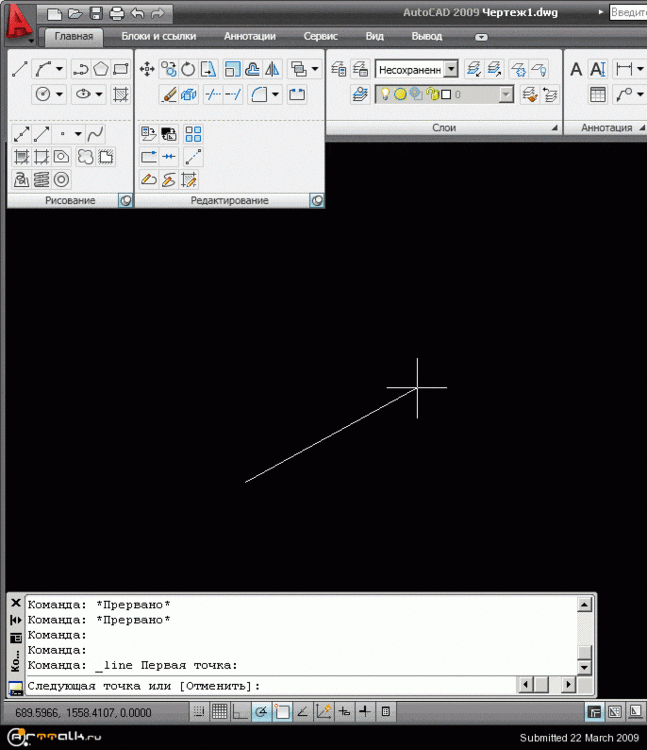Open the linear dimension dropdown arrow
Viewport: 647px width, 750px height.
tap(640, 69)
